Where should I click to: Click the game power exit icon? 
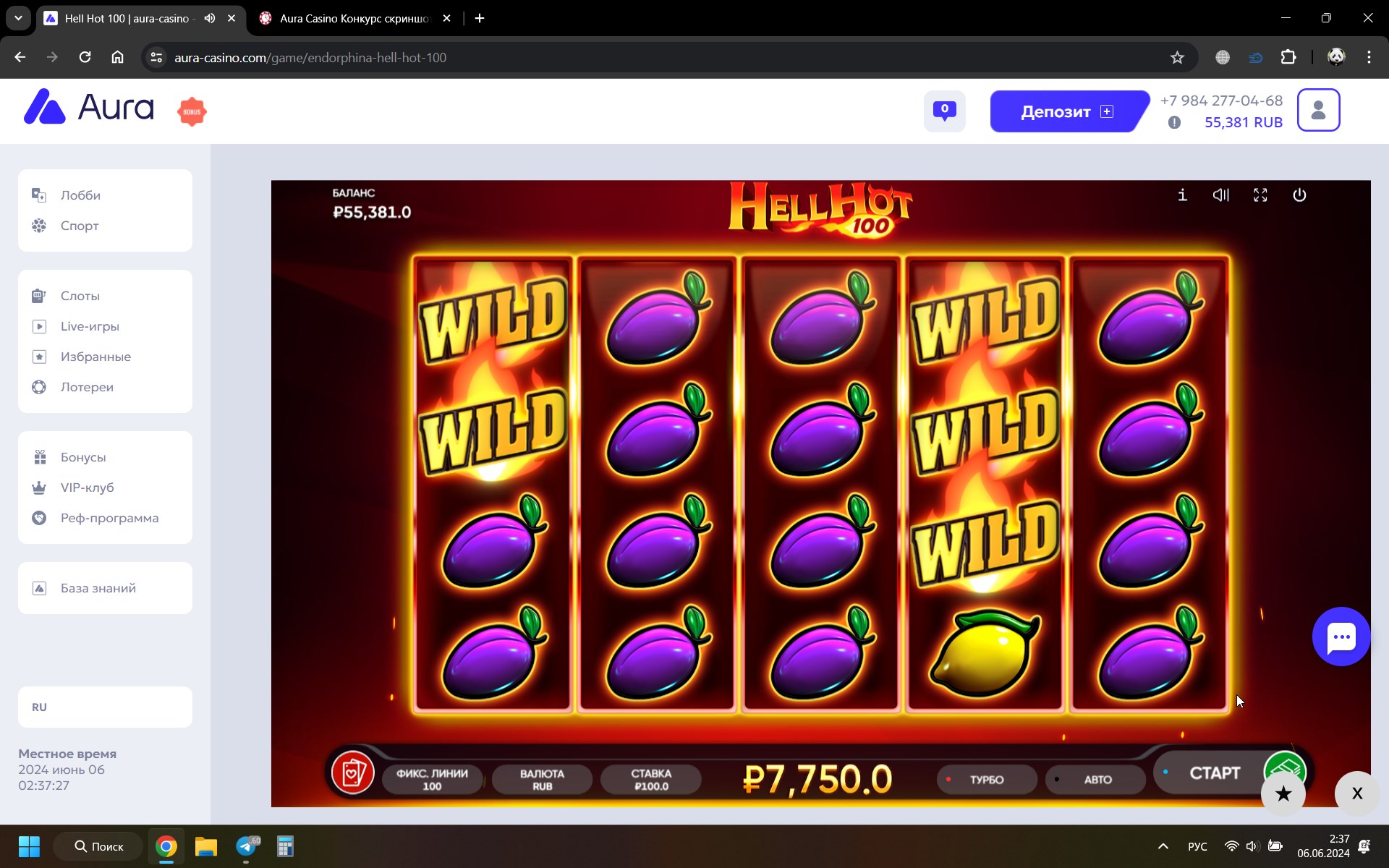pos(1299,195)
